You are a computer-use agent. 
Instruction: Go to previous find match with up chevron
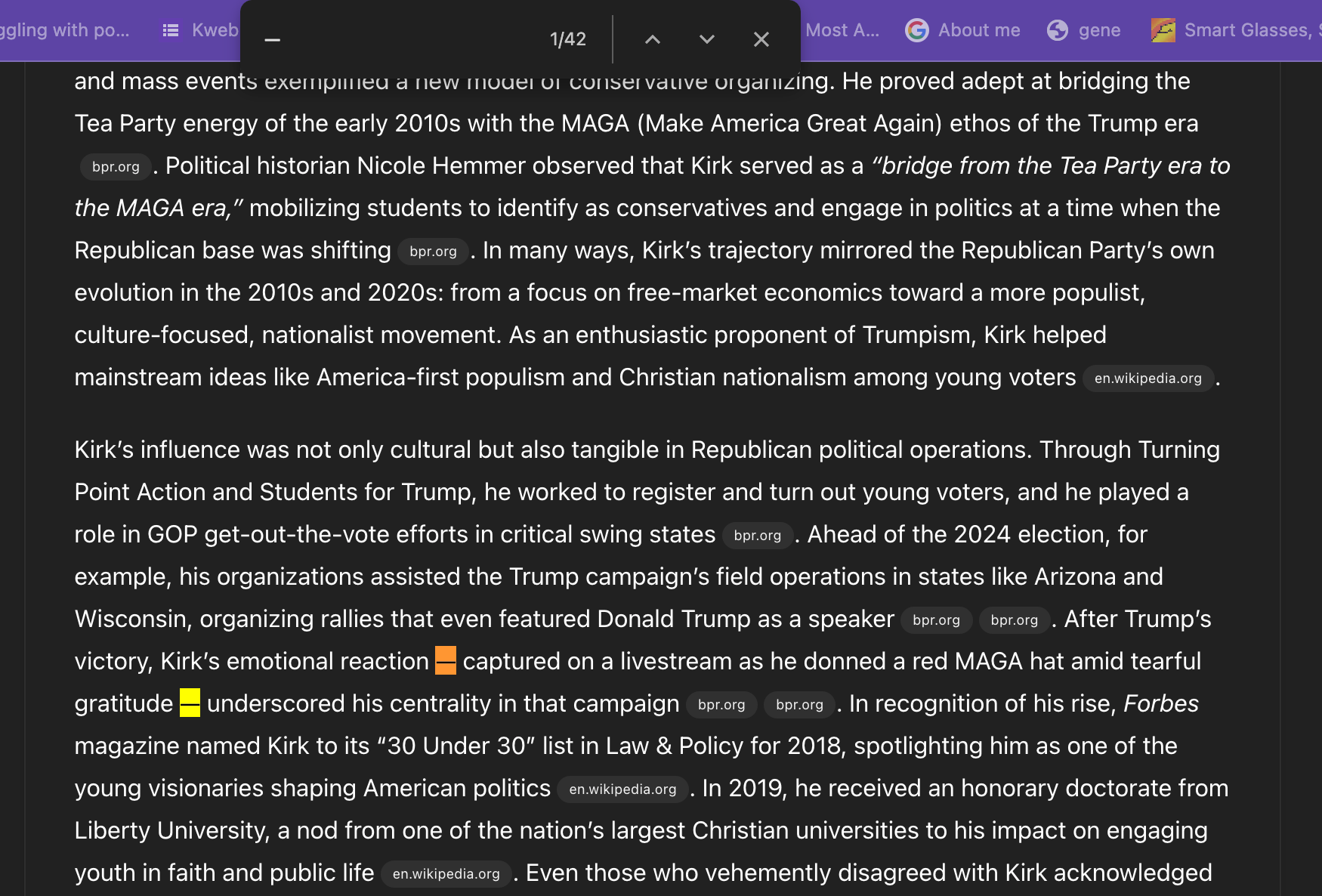[x=653, y=39]
